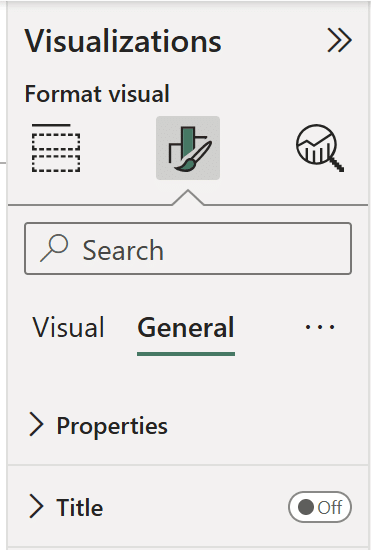
Task: Toggle the Title switch on
Action: click(x=320, y=507)
